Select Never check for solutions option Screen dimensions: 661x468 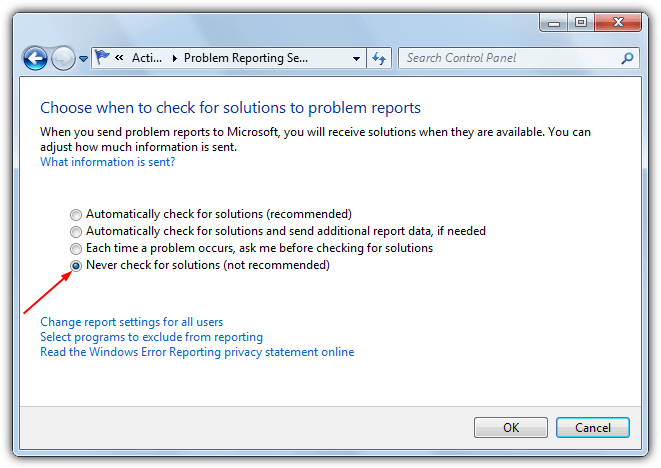[200, 265]
